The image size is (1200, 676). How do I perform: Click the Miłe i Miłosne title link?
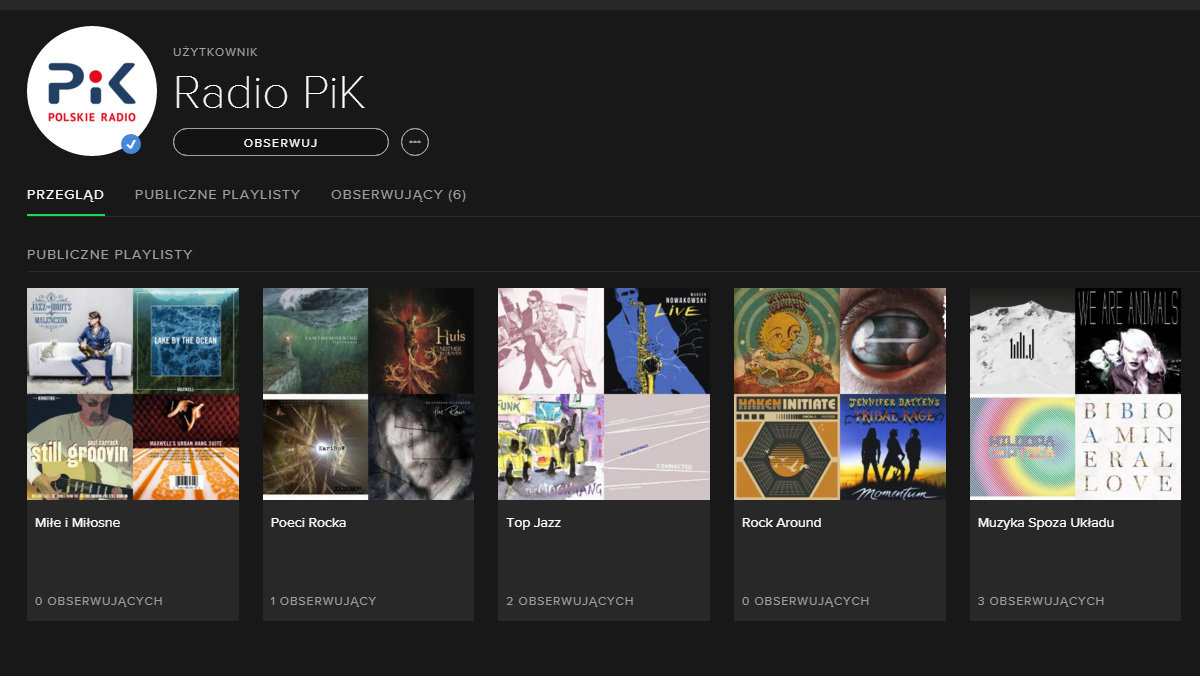(77, 522)
